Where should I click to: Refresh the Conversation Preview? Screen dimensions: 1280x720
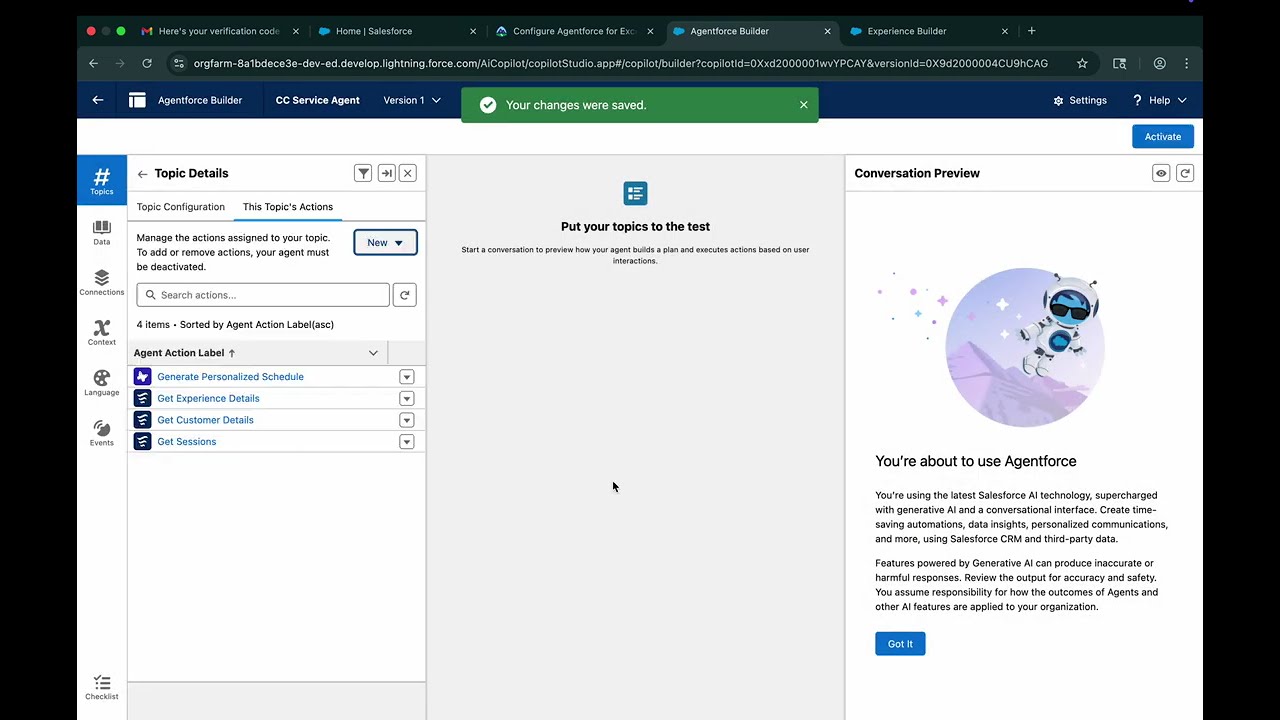1185,173
